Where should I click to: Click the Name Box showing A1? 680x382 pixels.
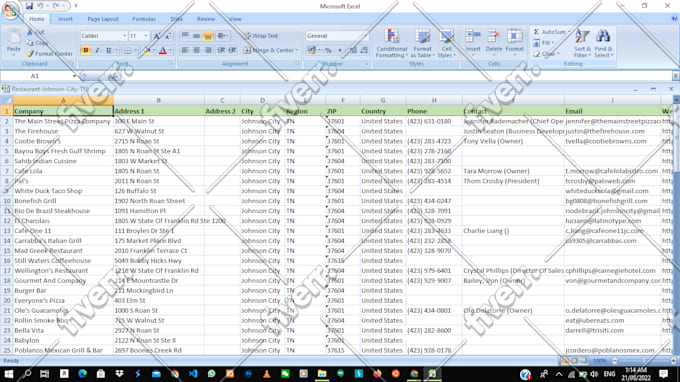[36, 76]
